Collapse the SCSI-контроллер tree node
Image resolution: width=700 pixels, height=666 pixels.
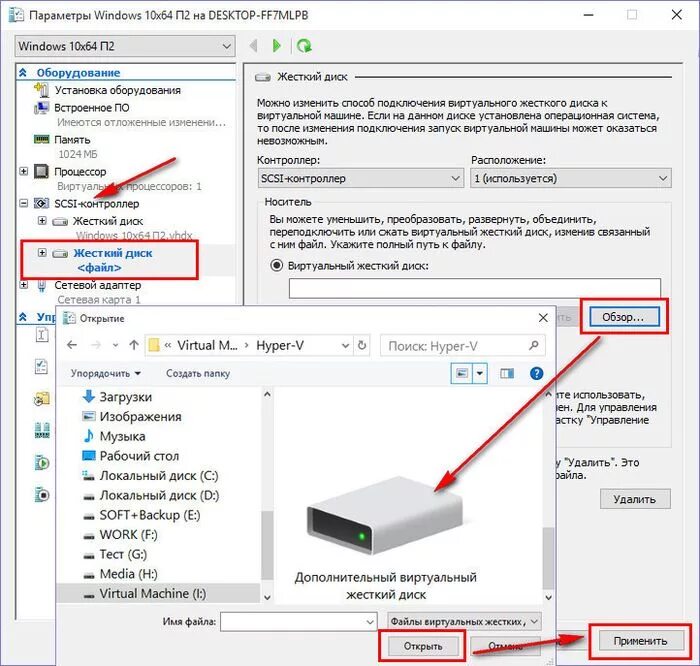pyautogui.click(x=25, y=203)
